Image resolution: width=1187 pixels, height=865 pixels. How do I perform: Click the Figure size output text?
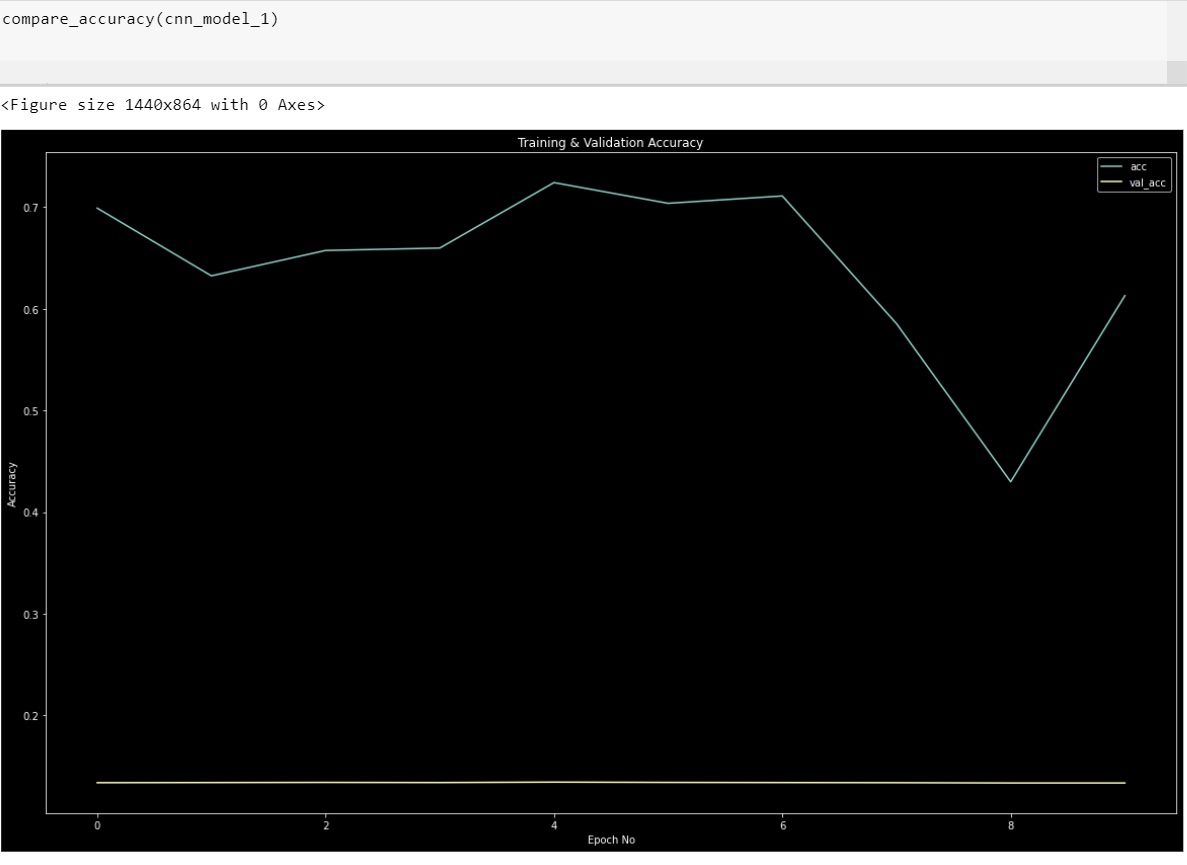point(163,105)
